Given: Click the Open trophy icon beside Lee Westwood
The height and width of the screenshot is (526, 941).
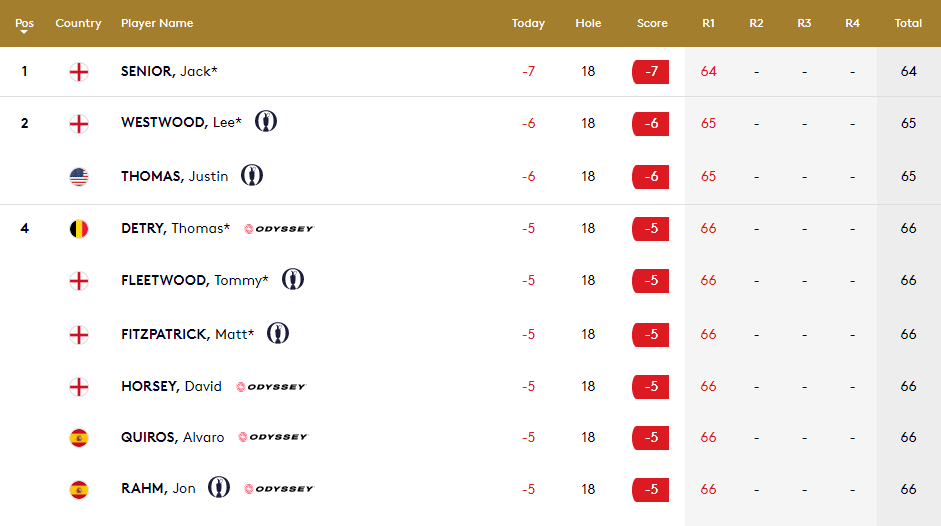Looking at the screenshot, I should (266, 122).
